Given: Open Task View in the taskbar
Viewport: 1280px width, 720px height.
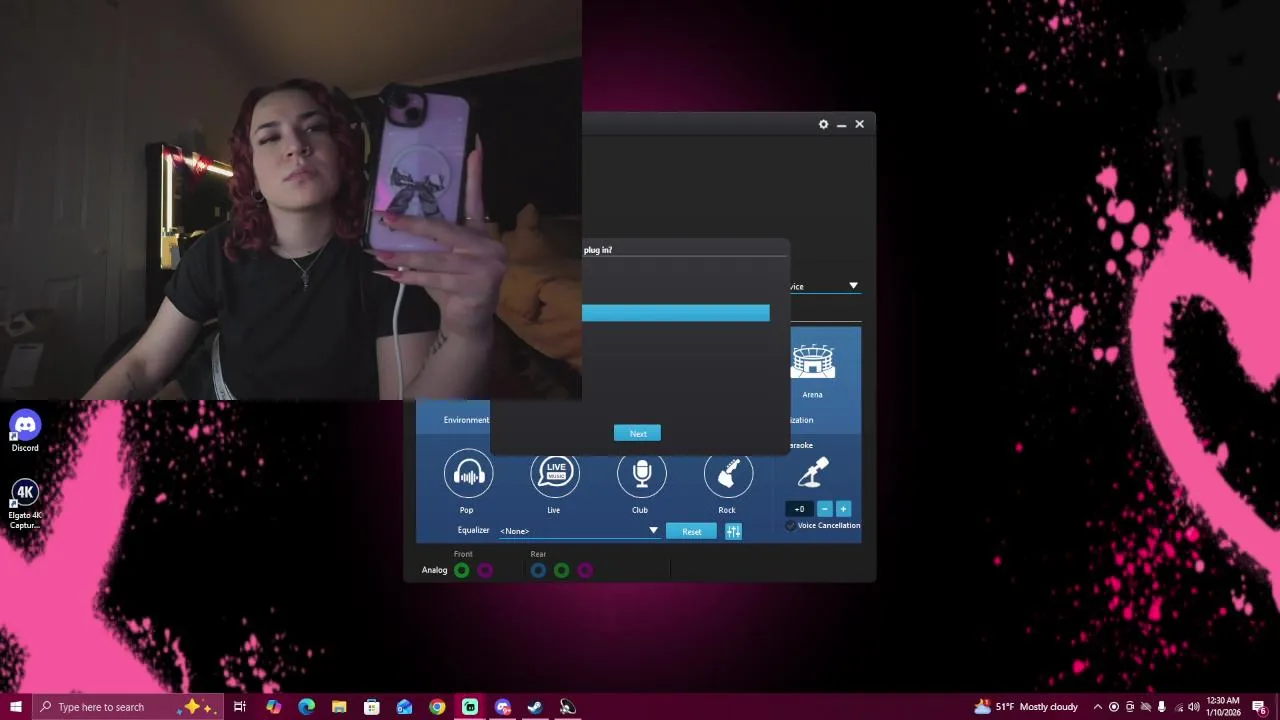Looking at the screenshot, I should click(x=240, y=707).
